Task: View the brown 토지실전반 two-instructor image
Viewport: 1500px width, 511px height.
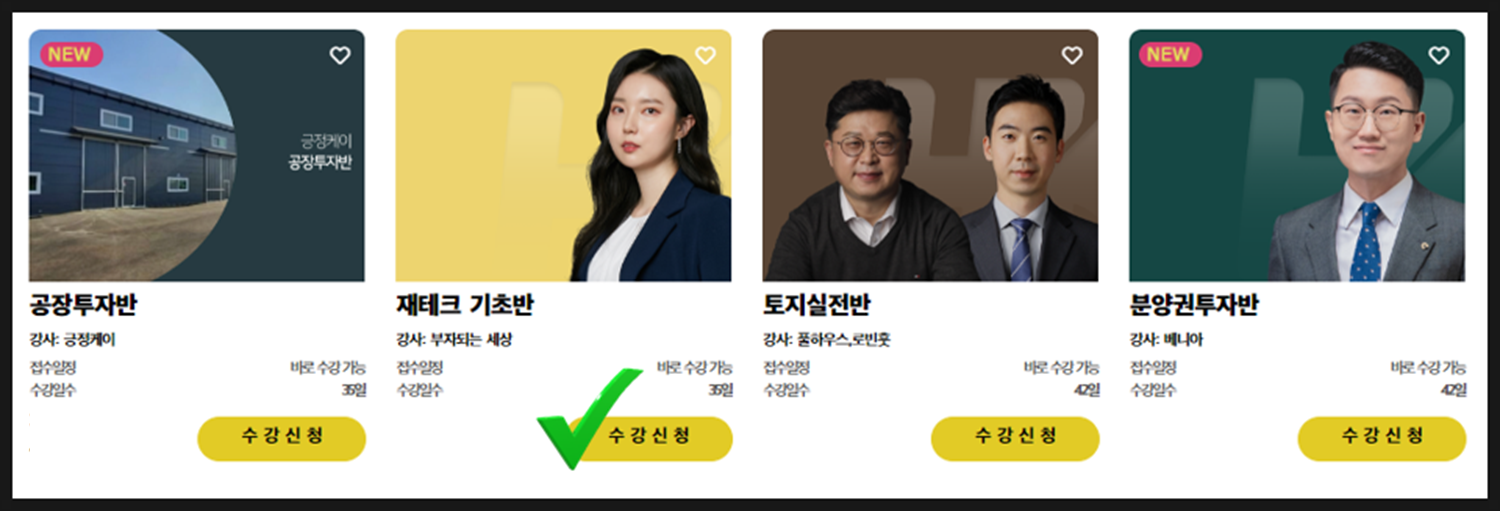Action: (930, 155)
